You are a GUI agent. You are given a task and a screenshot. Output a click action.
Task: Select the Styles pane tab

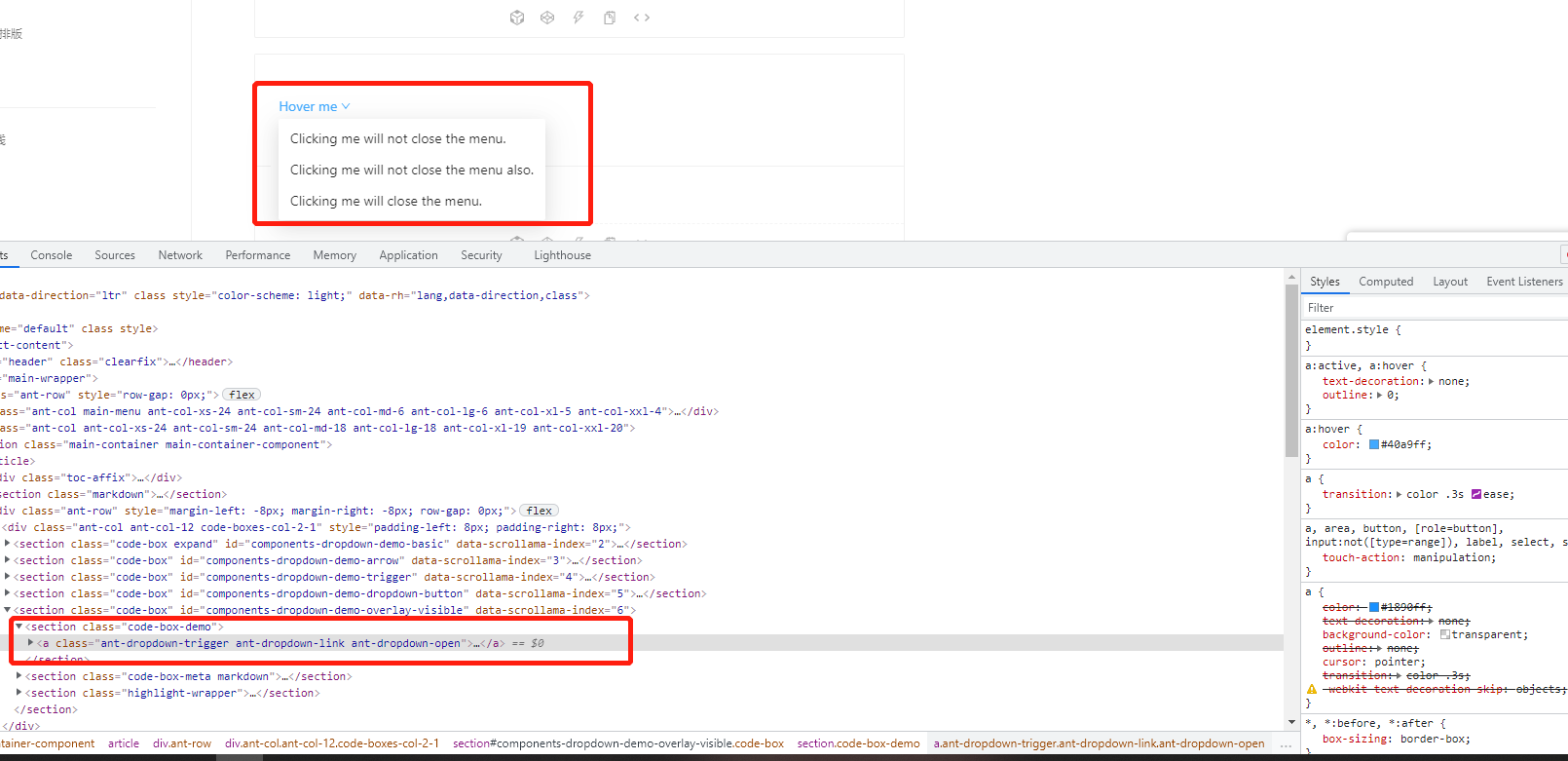coord(1325,282)
